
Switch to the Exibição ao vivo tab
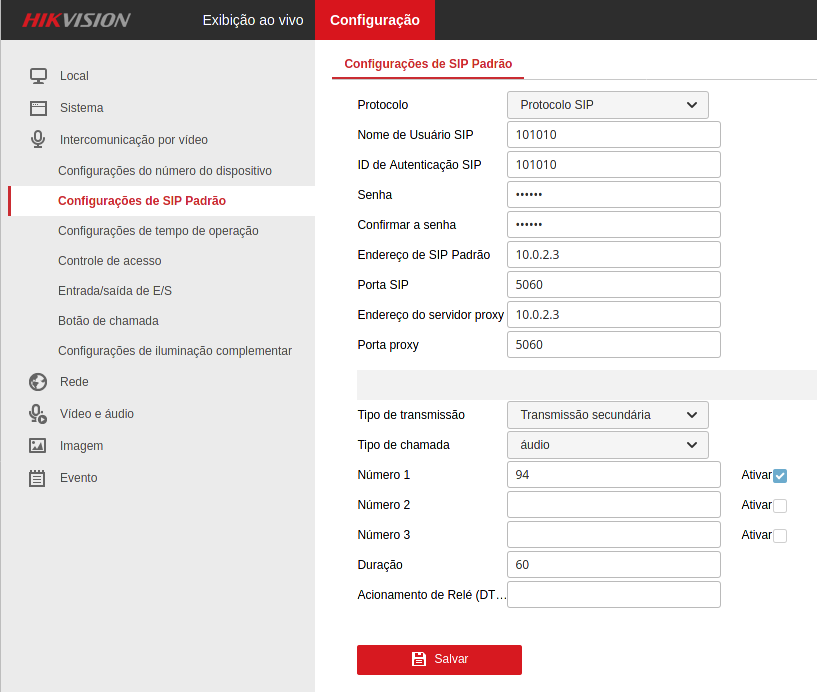click(252, 20)
